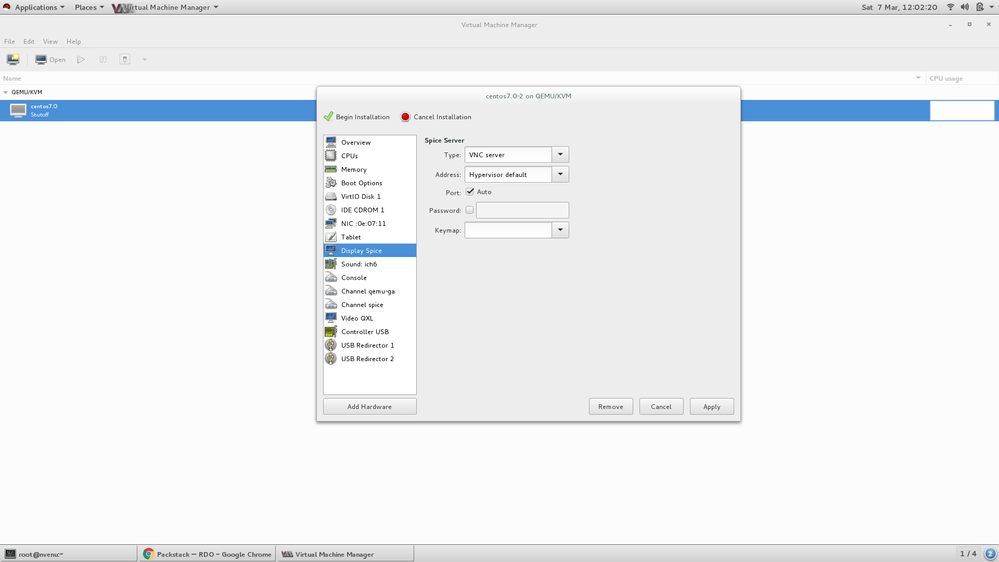Click the green Begin Installation checkmark

tap(328, 117)
